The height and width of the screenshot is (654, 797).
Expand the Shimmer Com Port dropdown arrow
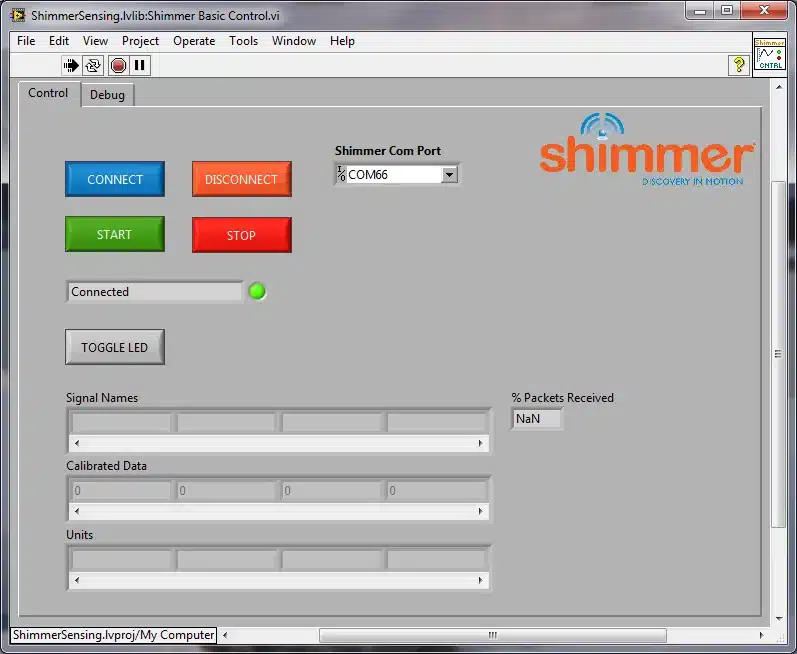[449, 175]
